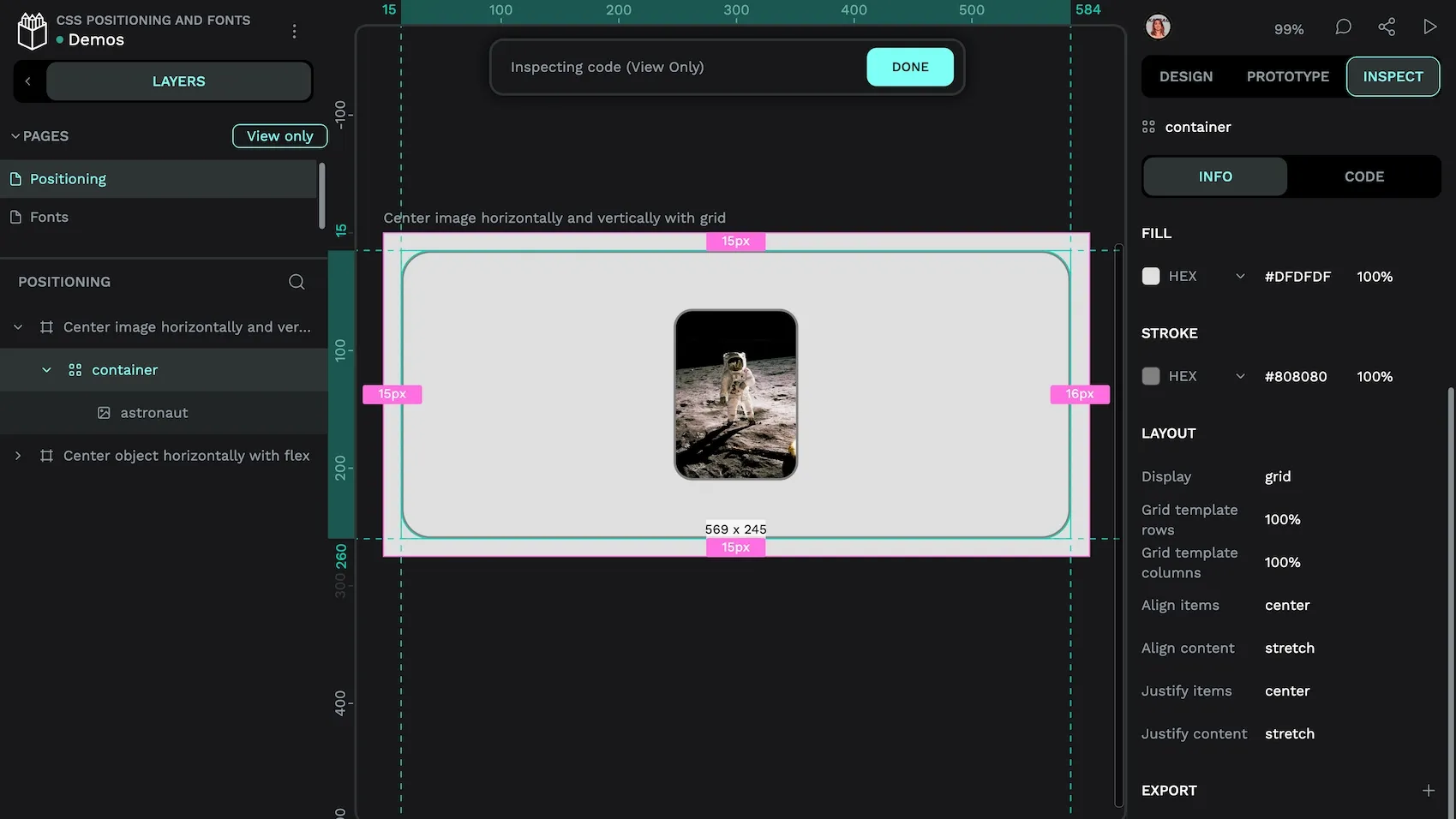Click the user avatar in the header

[1158, 27]
